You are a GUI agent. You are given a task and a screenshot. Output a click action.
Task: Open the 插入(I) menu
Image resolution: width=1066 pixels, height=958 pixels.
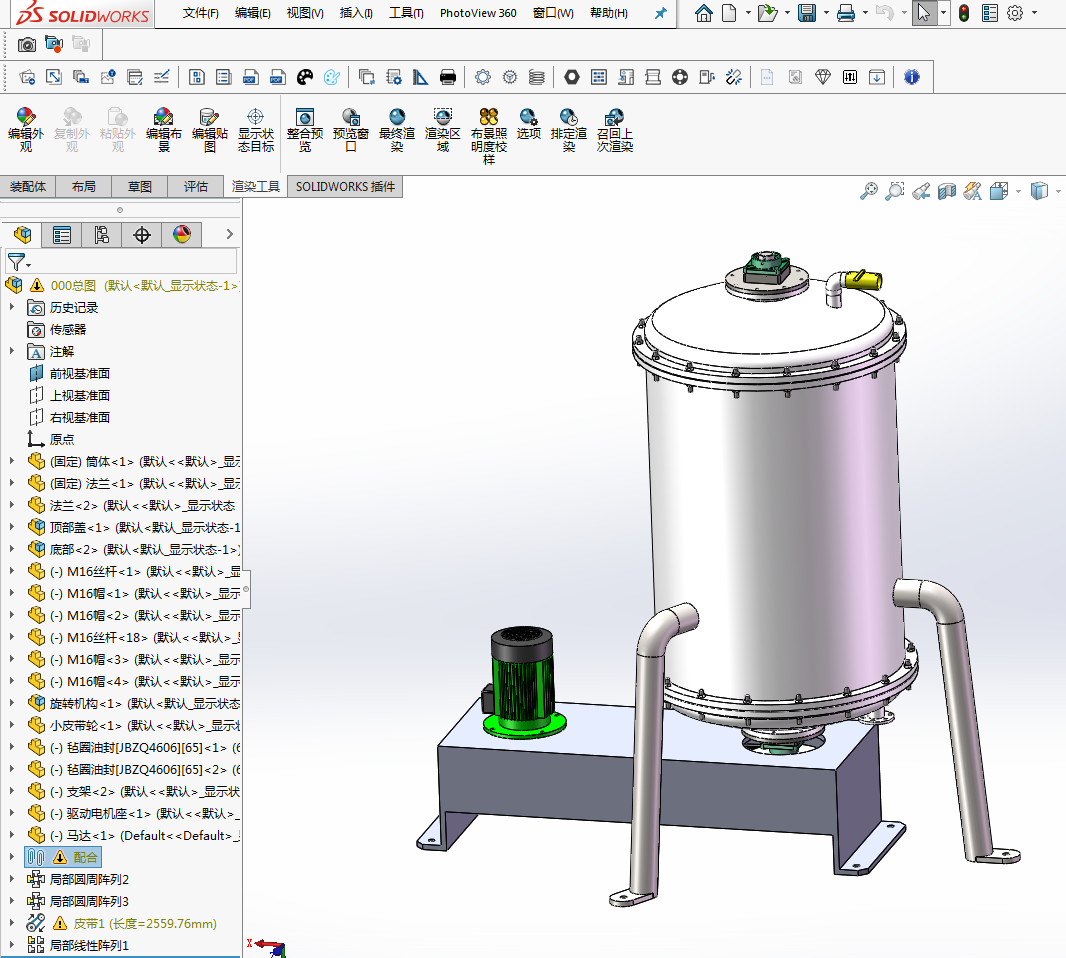pos(356,13)
